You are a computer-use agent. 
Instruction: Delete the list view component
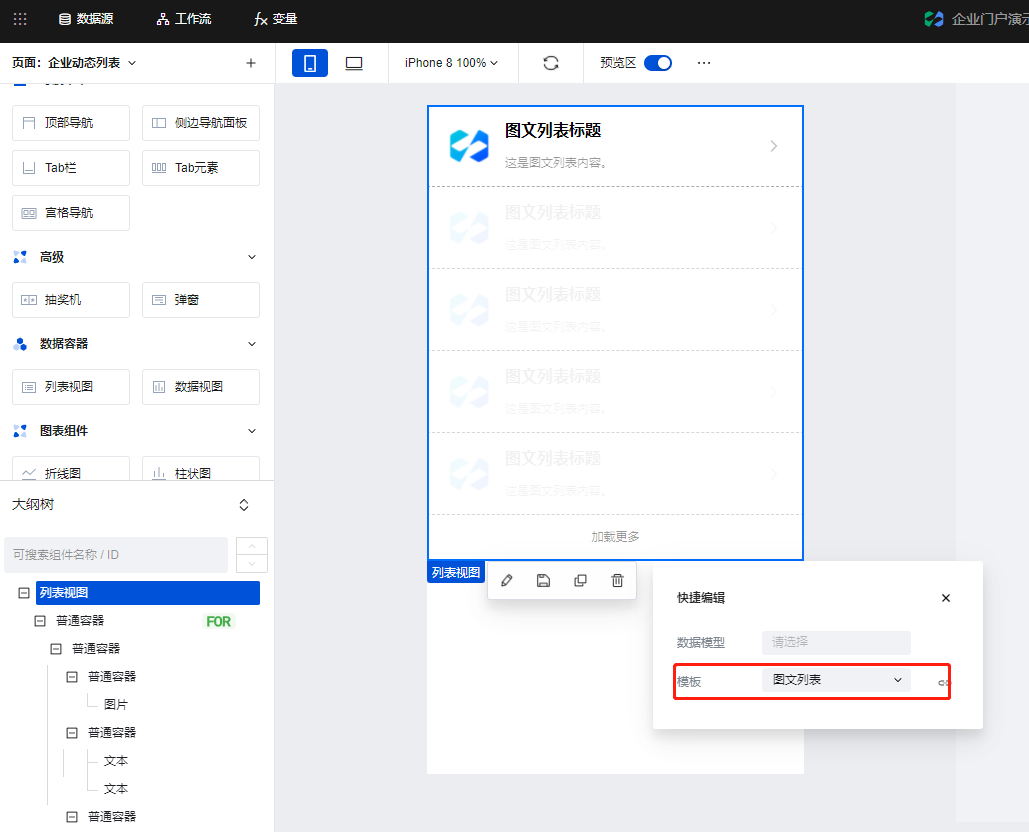pos(618,581)
